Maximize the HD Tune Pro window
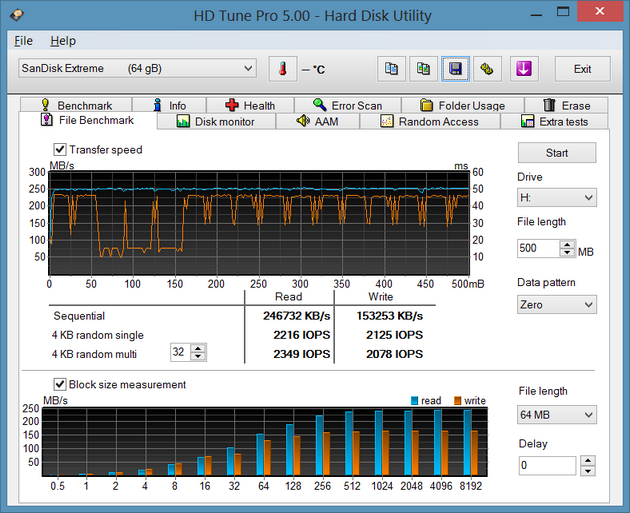The width and height of the screenshot is (630, 513). pos(563,12)
